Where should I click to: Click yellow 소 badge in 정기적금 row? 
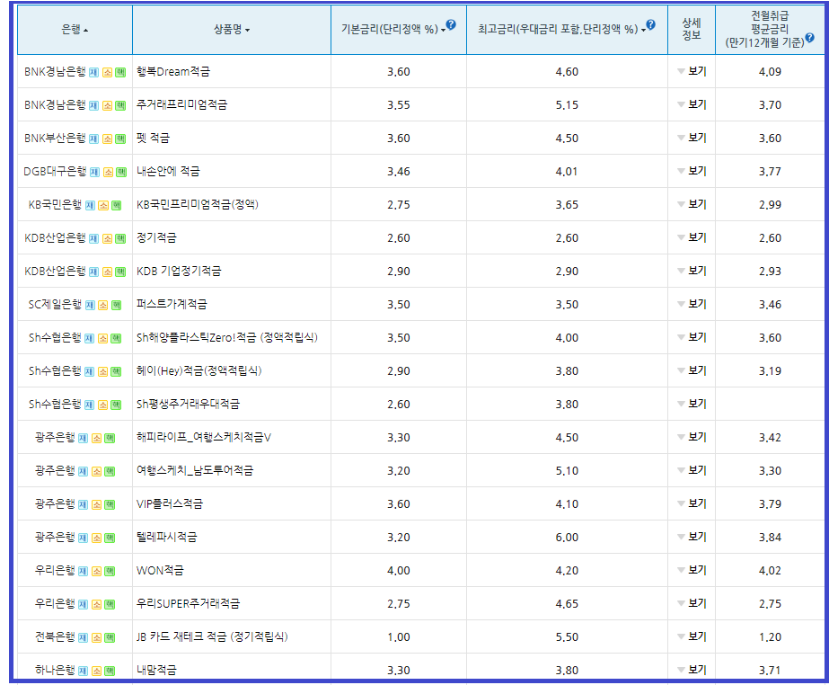[x=108, y=239]
